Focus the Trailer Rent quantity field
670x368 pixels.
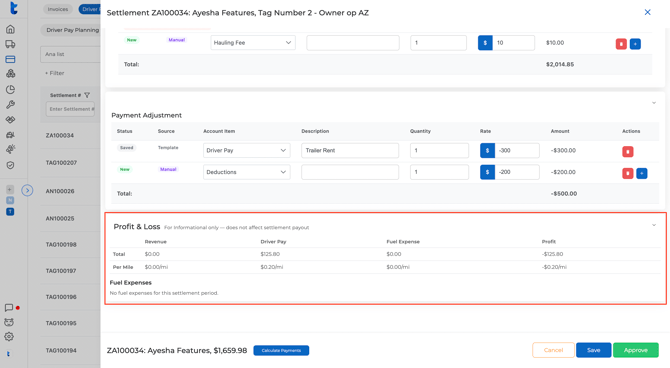pos(439,150)
